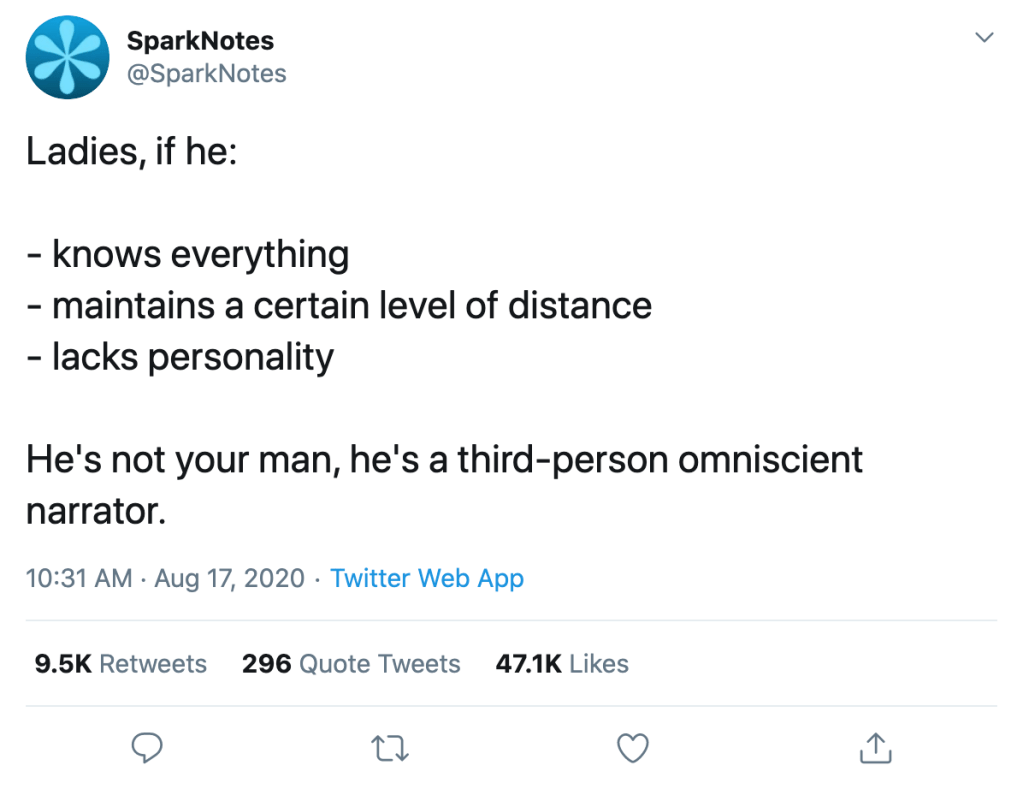Screen dimensions: 1023x789
Task: Click the "lacks personality" bullet line
Action: coord(180,356)
